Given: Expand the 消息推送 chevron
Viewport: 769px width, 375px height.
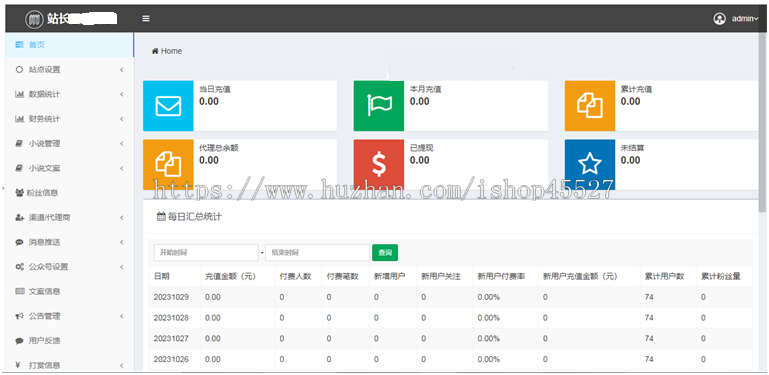Looking at the screenshot, I should [122, 242].
